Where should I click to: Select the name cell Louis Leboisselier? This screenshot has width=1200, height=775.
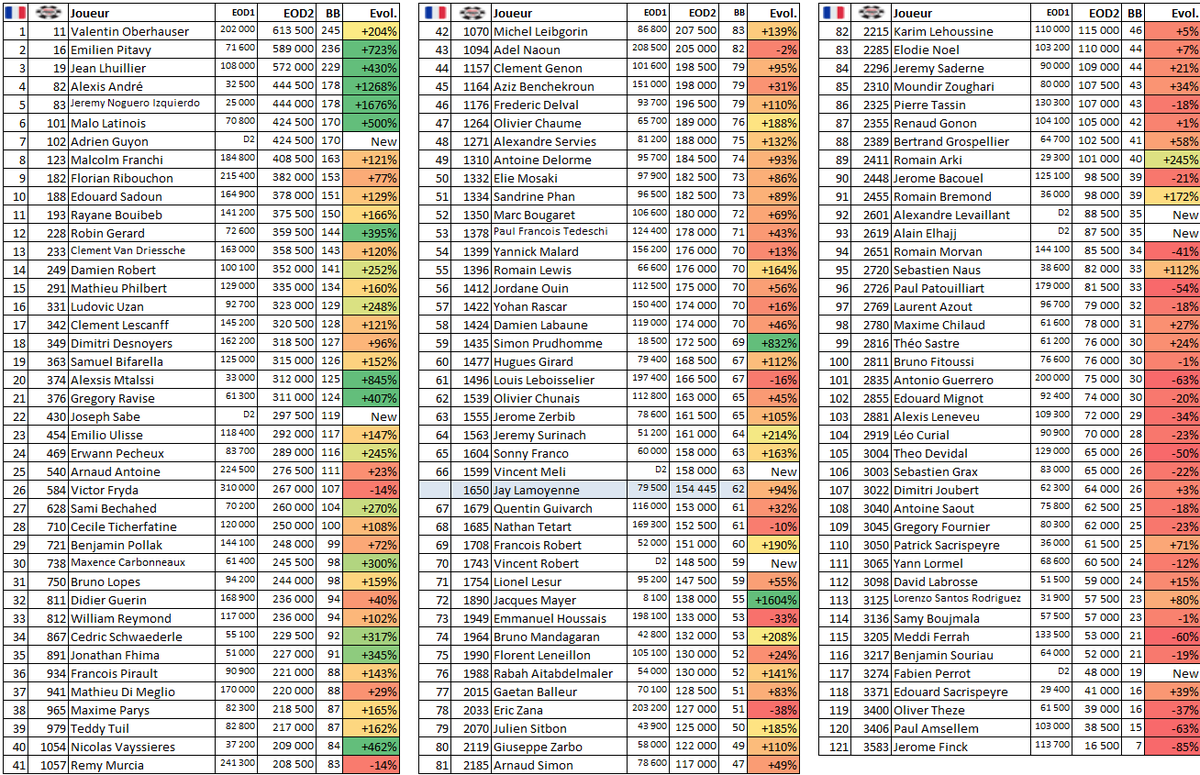560,380
